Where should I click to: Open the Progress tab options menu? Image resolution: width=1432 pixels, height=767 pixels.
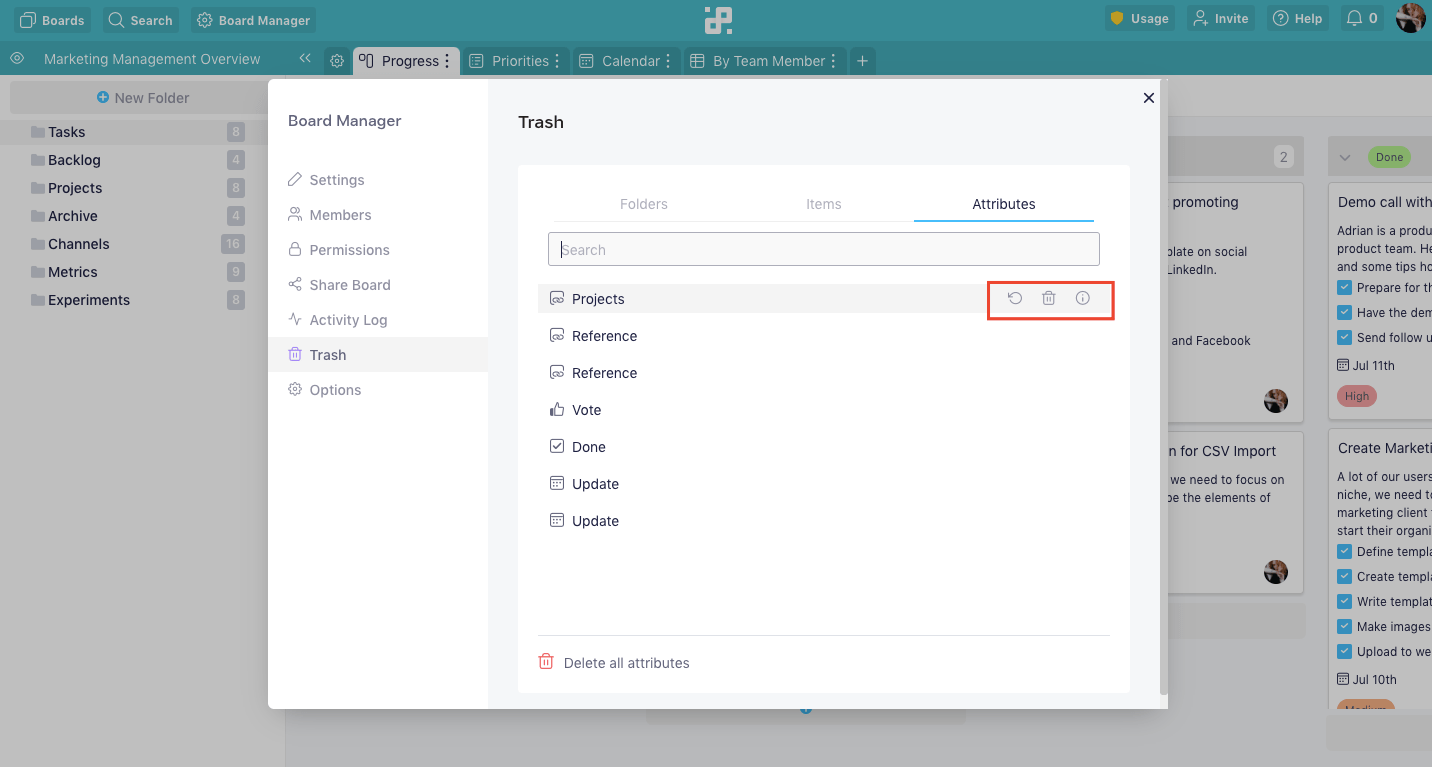pos(447,61)
